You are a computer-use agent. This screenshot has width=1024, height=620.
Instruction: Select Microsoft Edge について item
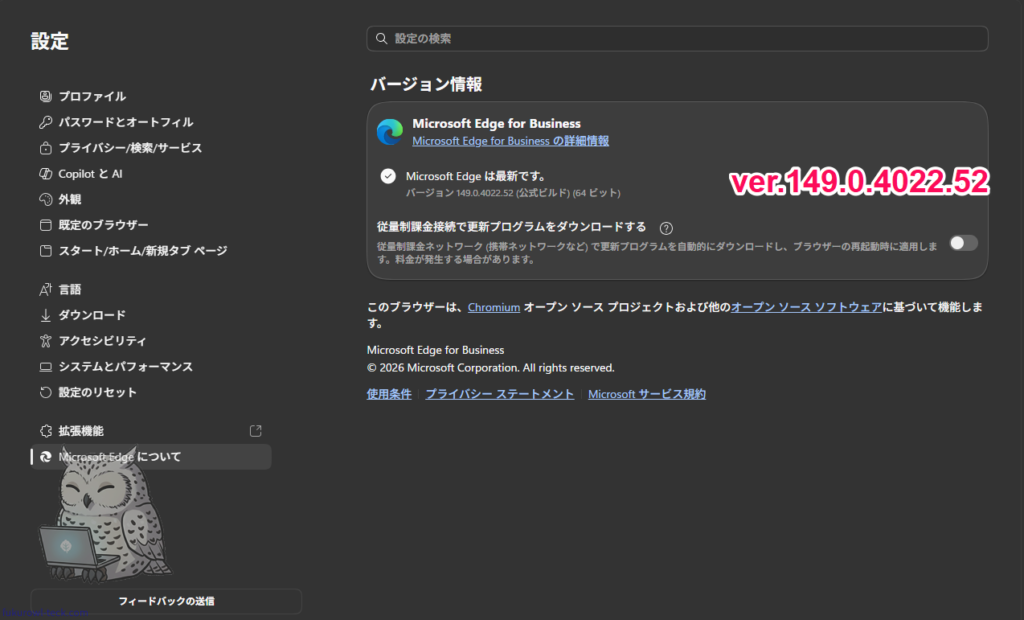coord(151,457)
